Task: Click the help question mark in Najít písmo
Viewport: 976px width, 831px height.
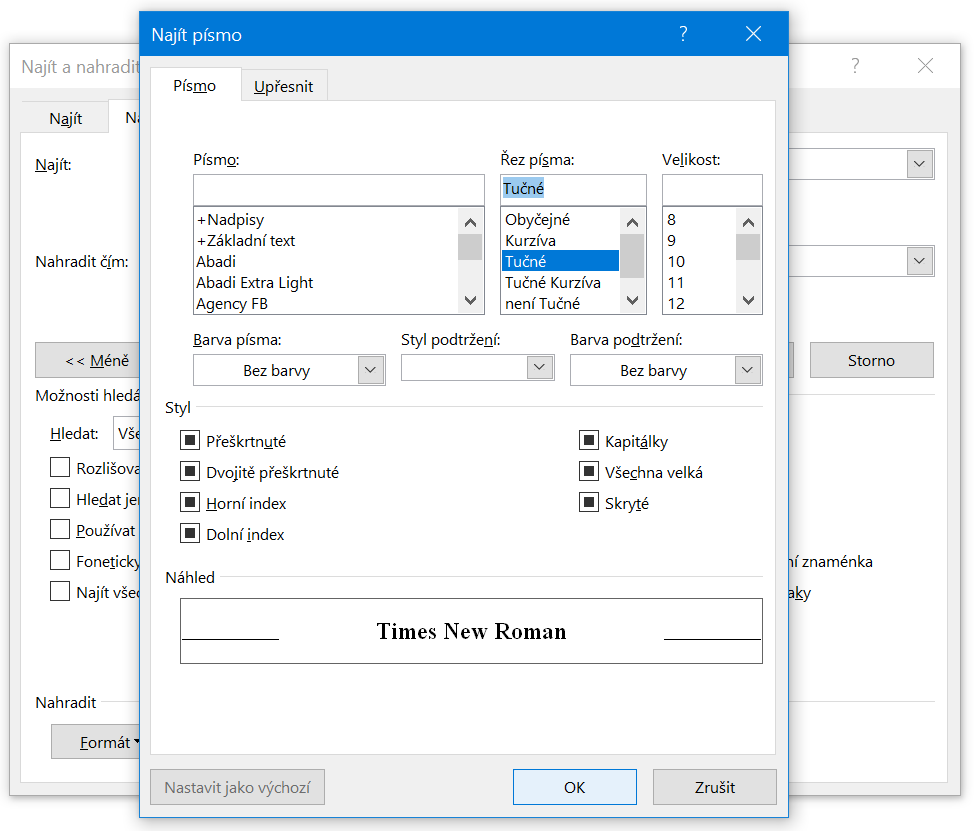Action: click(683, 35)
